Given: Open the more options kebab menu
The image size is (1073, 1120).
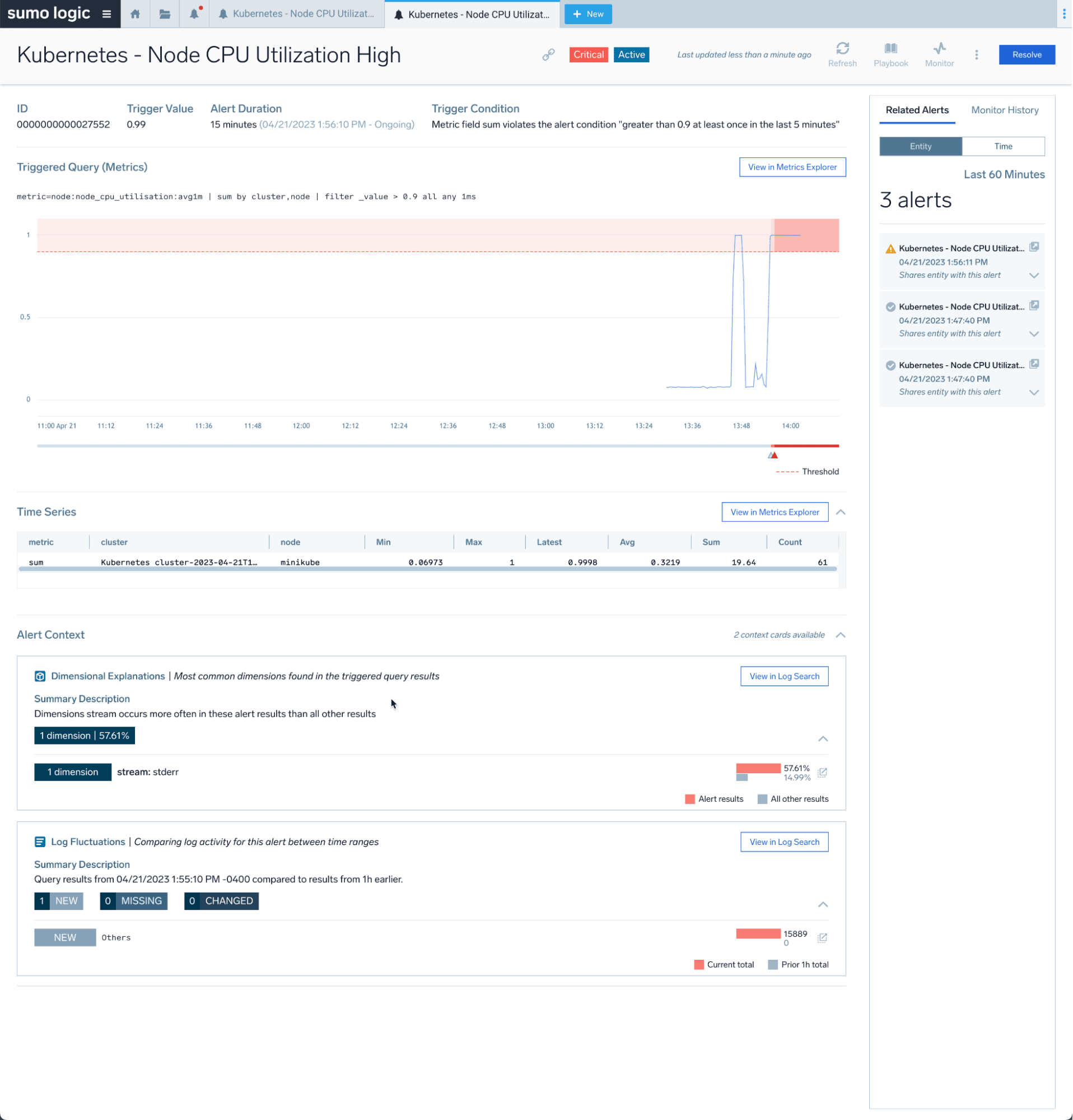Looking at the screenshot, I should pyautogui.click(x=977, y=55).
